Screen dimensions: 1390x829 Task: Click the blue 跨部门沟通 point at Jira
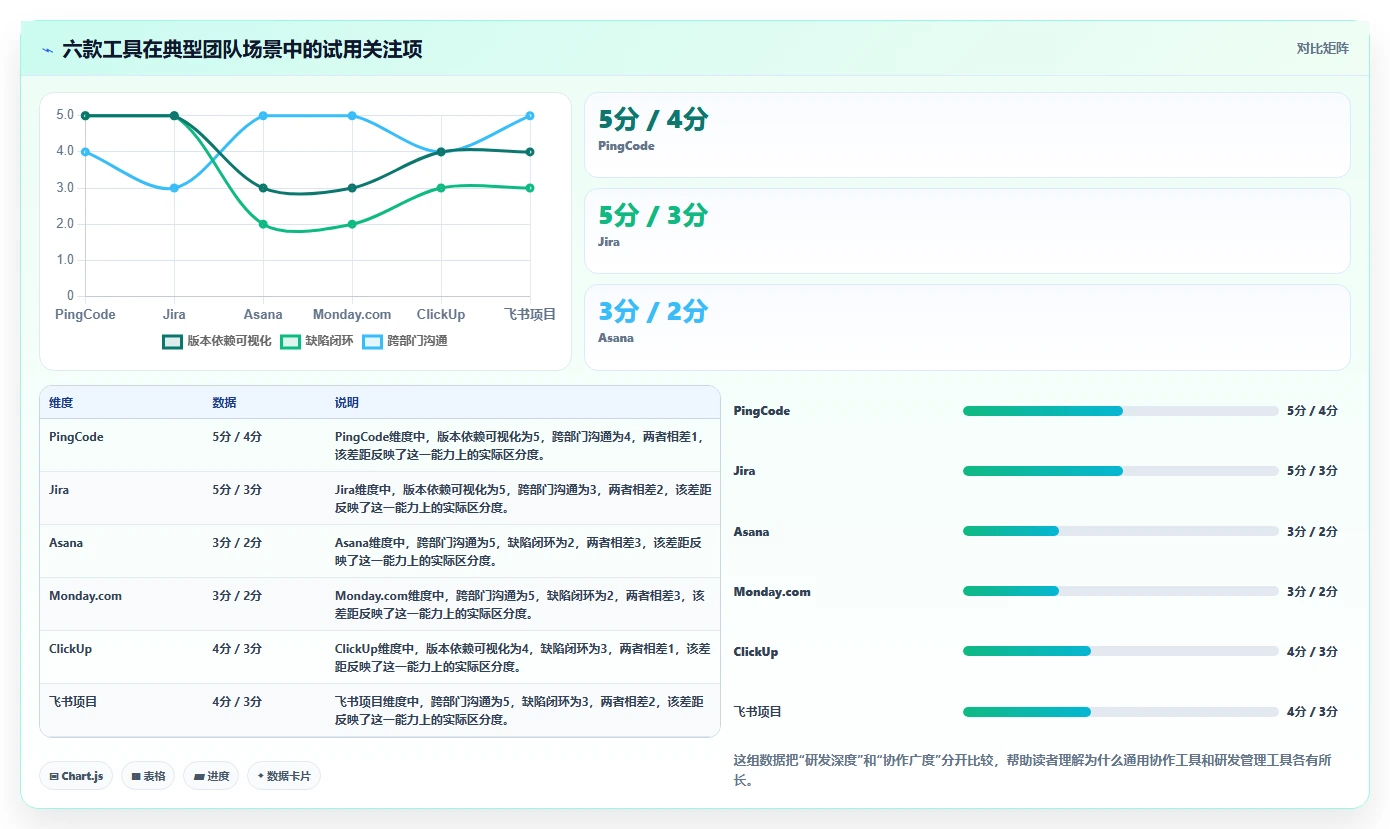tap(174, 188)
